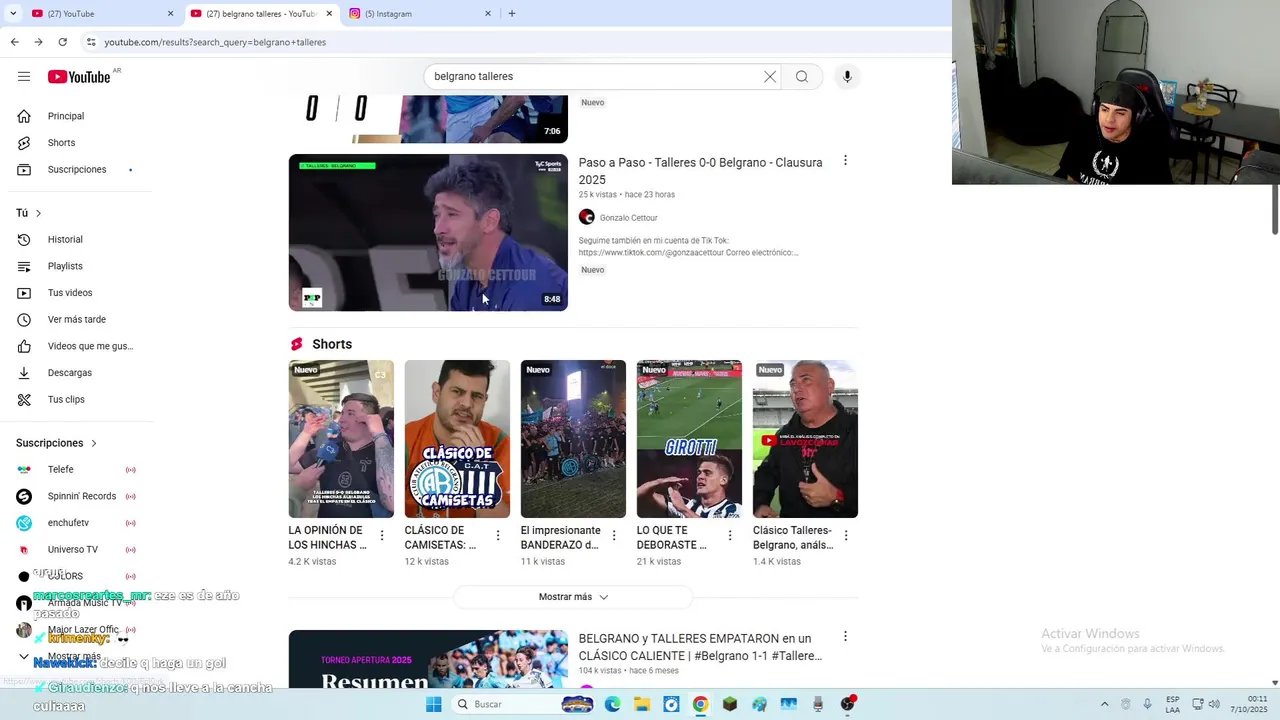Viewport: 1280px width, 720px height.
Task: Open options for CLÁSICO DE CAMISETAS short
Action: click(497, 536)
